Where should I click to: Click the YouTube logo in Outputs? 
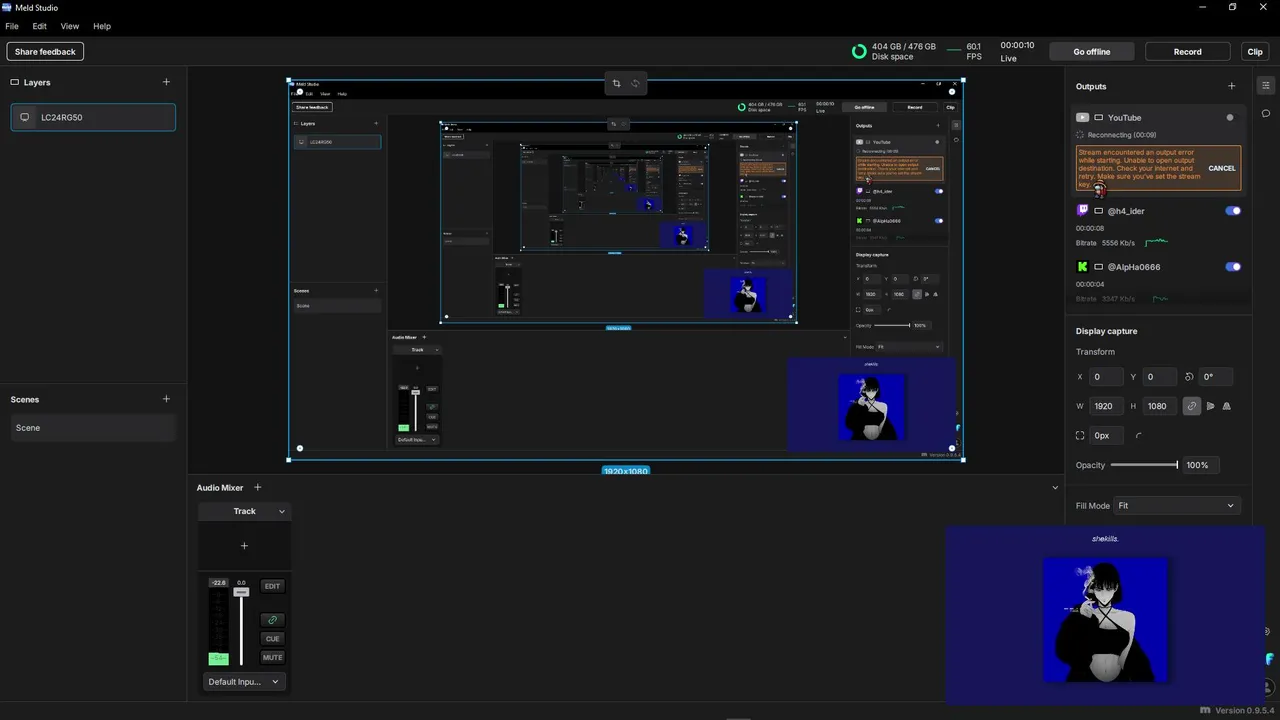coord(1082,117)
